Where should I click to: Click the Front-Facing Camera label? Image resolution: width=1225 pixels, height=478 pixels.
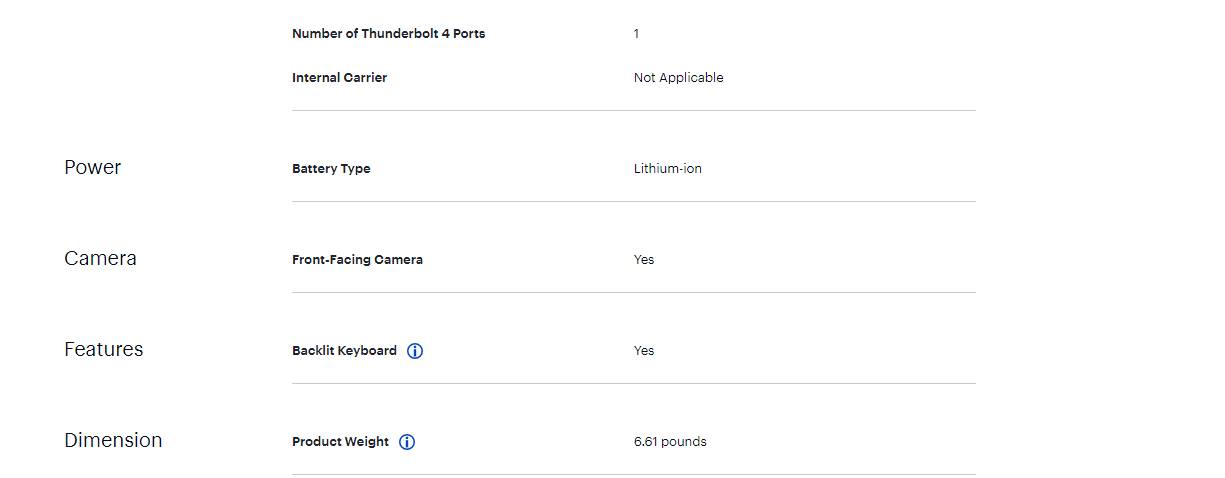pos(357,260)
